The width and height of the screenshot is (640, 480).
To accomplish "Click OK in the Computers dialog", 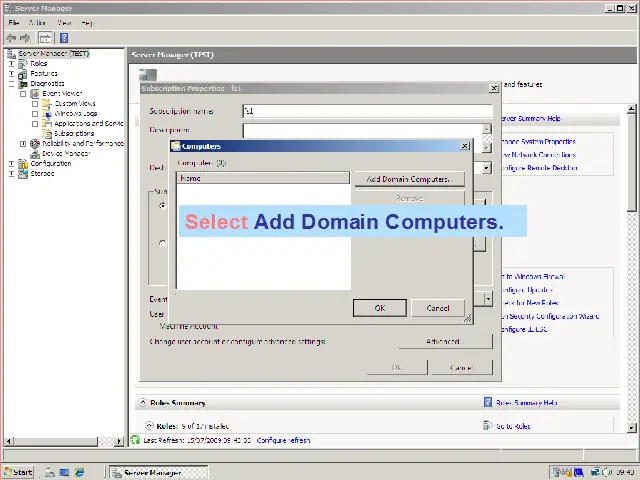I will [380, 308].
